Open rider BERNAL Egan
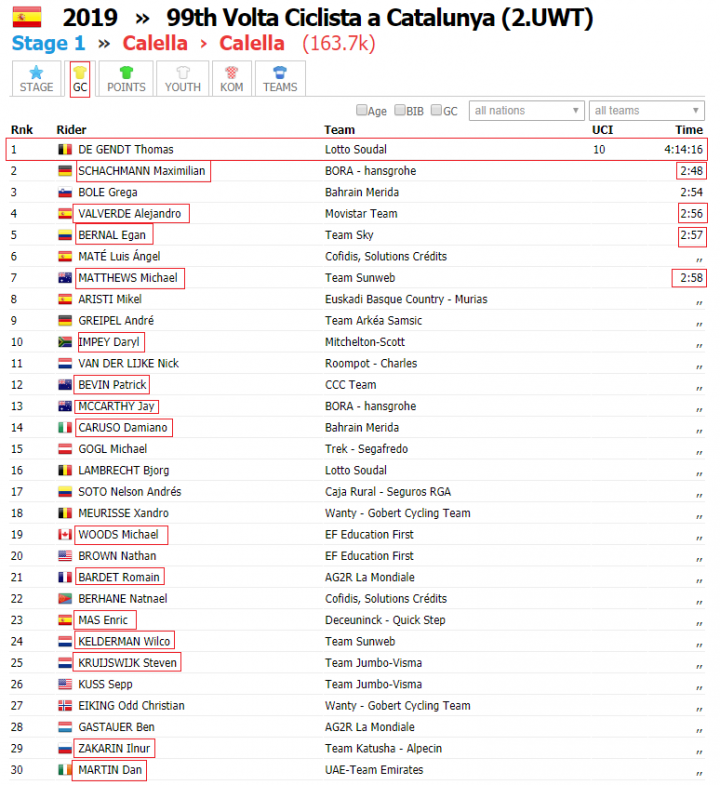 click(x=112, y=235)
